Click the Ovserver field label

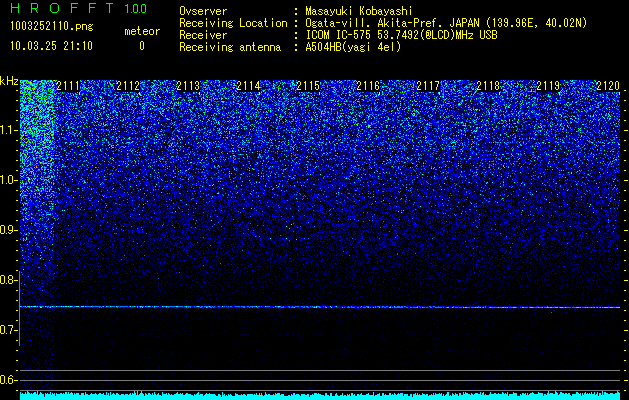click(203, 11)
